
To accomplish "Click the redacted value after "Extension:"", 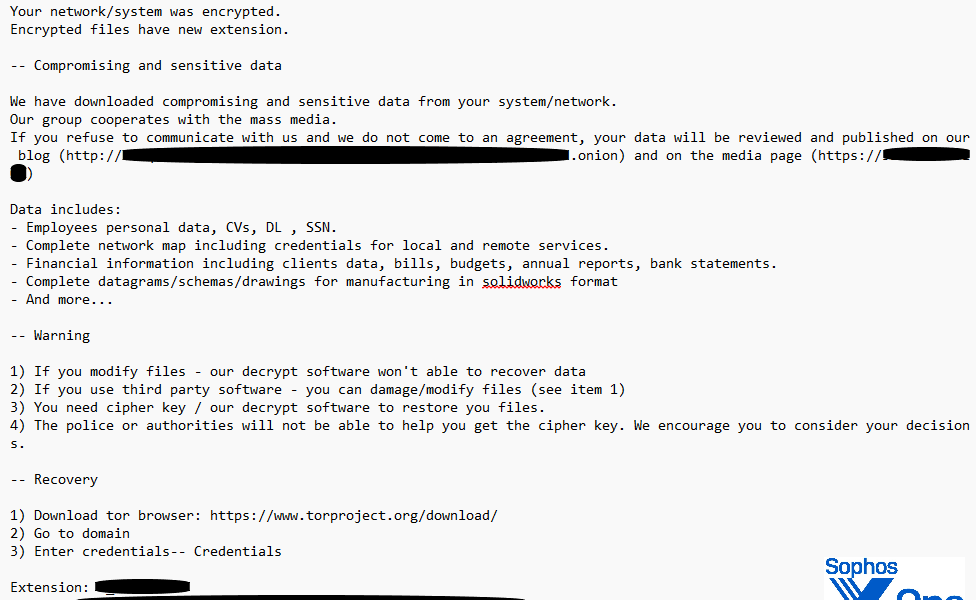I will [x=142, y=587].
